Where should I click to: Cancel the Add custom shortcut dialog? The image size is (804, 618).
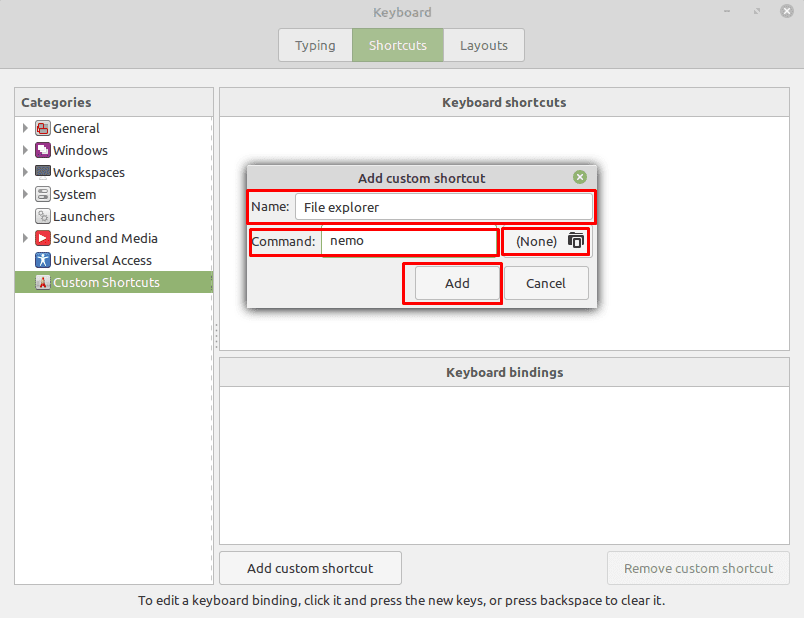(546, 283)
